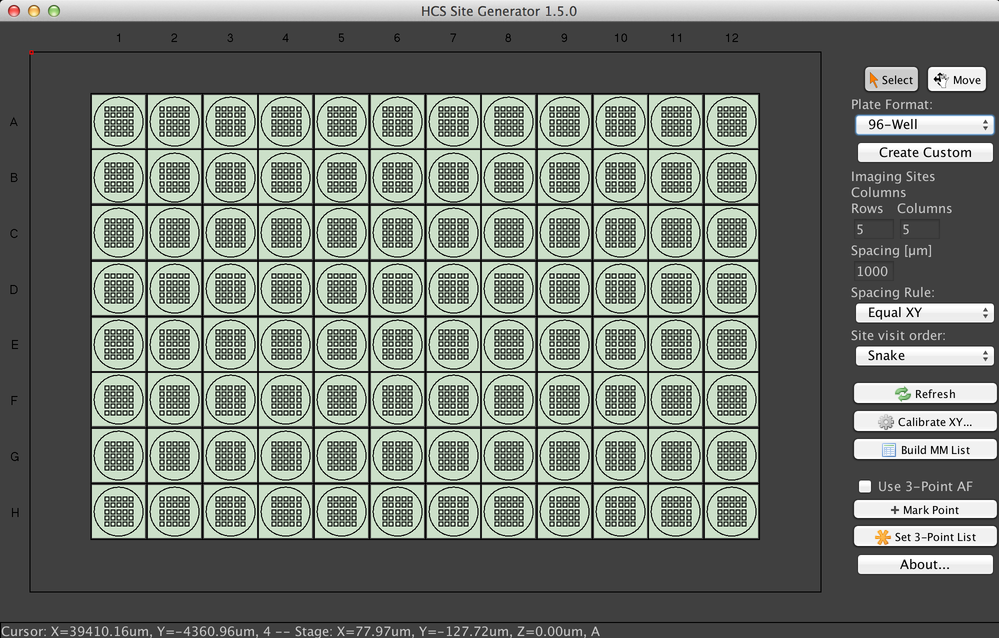999x638 pixels.
Task: Select well D6 on the plate
Action: 398,289
